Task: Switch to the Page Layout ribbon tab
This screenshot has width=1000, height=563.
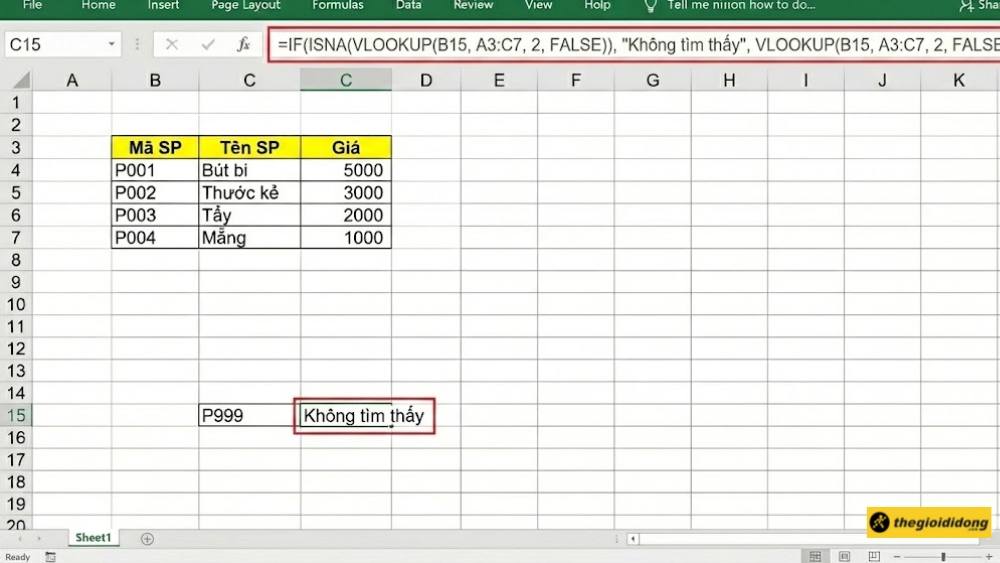Action: click(x=246, y=5)
